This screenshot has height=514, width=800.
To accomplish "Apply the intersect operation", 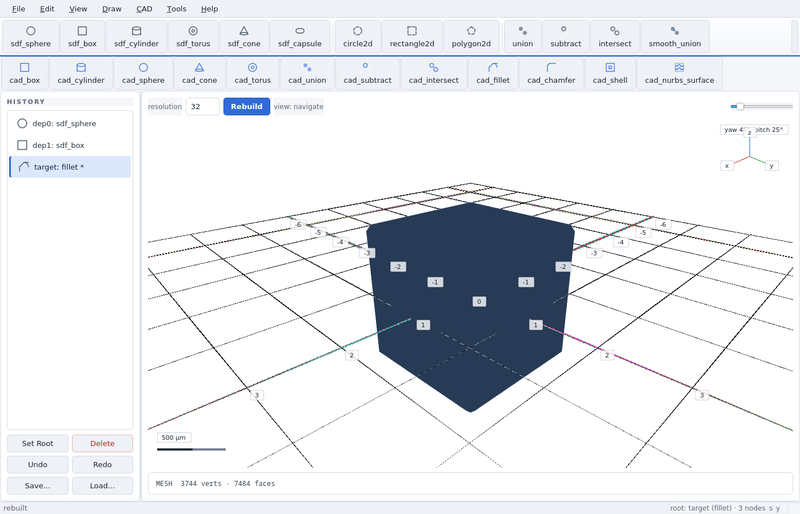I will pyautogui.click(x=614, y=37).
